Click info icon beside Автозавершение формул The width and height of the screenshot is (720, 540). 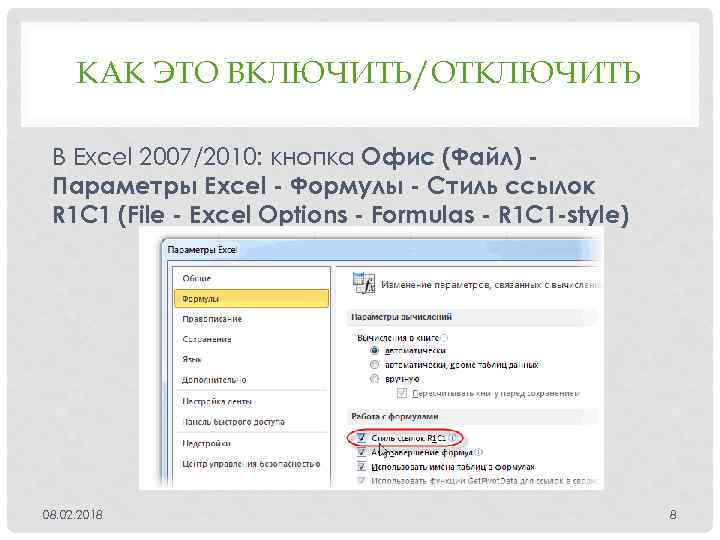478,452
